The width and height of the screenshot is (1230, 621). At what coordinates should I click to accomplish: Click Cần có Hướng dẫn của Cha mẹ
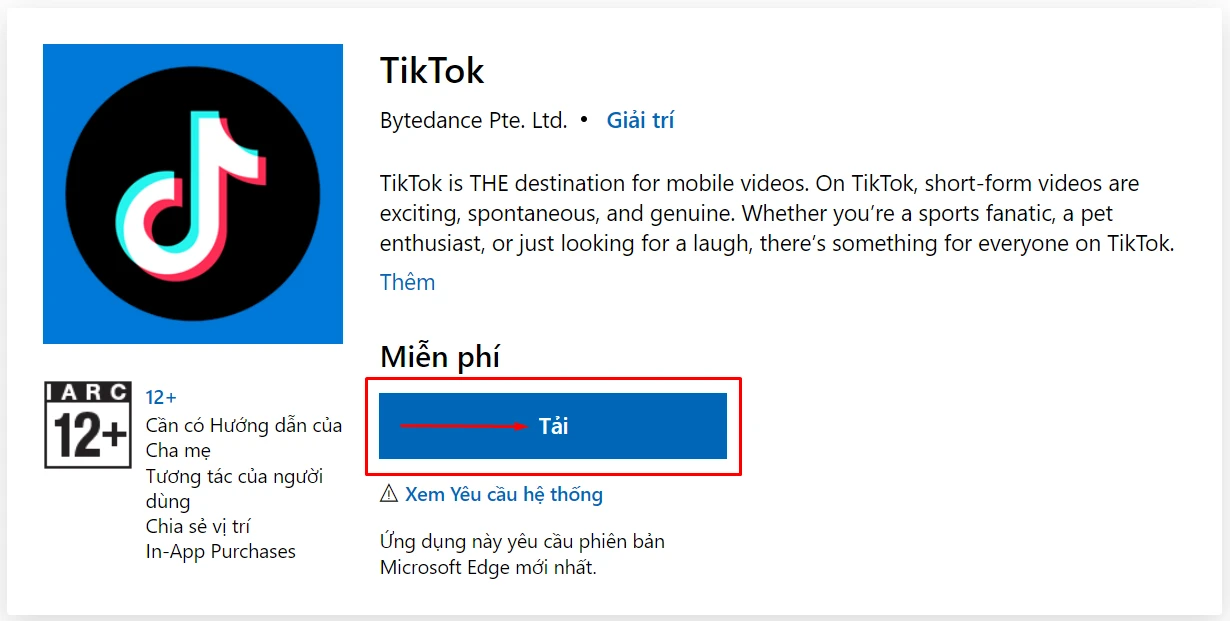point(243,438)
